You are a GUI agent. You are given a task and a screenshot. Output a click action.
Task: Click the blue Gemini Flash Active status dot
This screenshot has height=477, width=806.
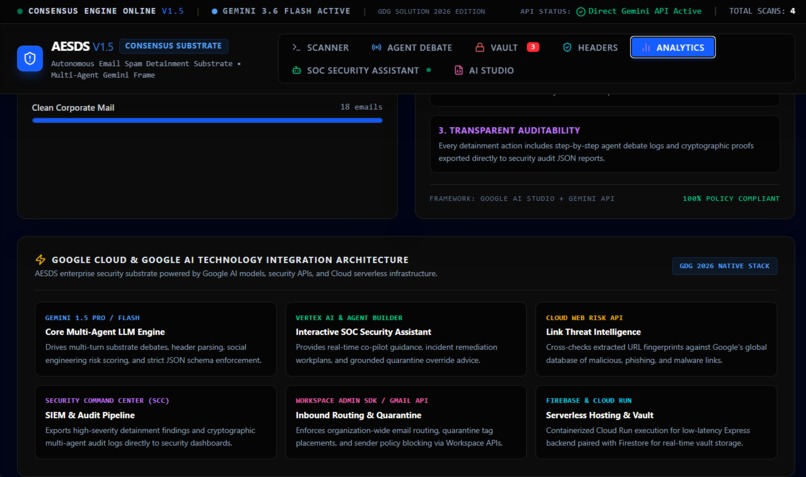coord(214,11)
